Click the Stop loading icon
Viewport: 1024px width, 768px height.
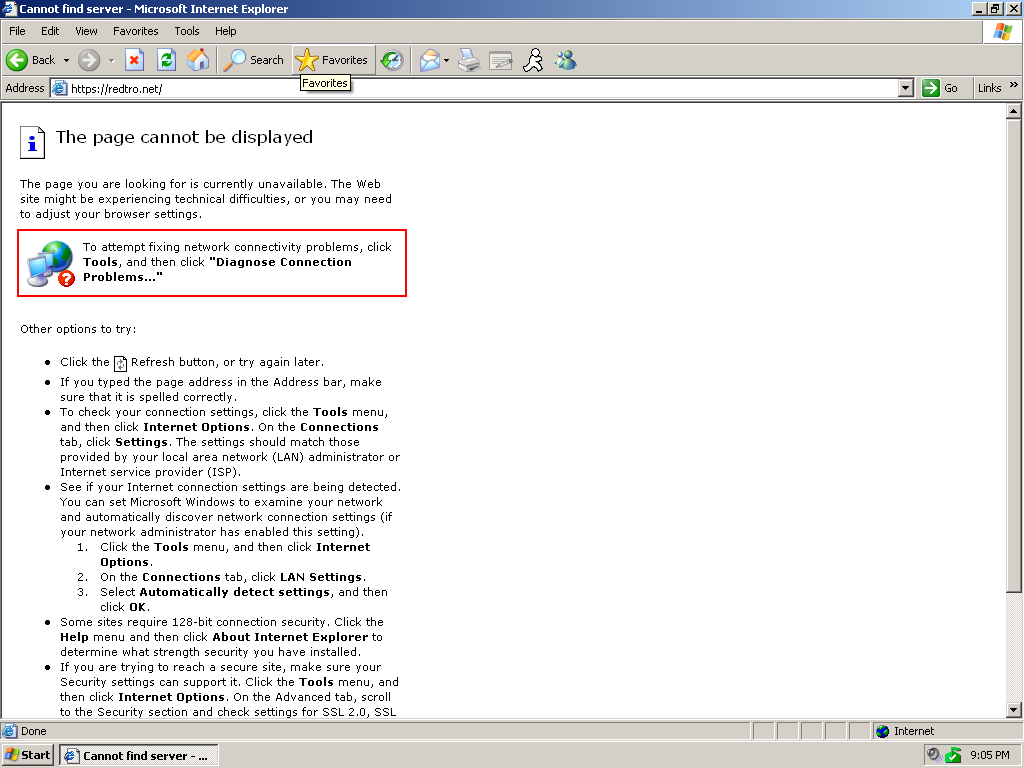click(134, 60)
